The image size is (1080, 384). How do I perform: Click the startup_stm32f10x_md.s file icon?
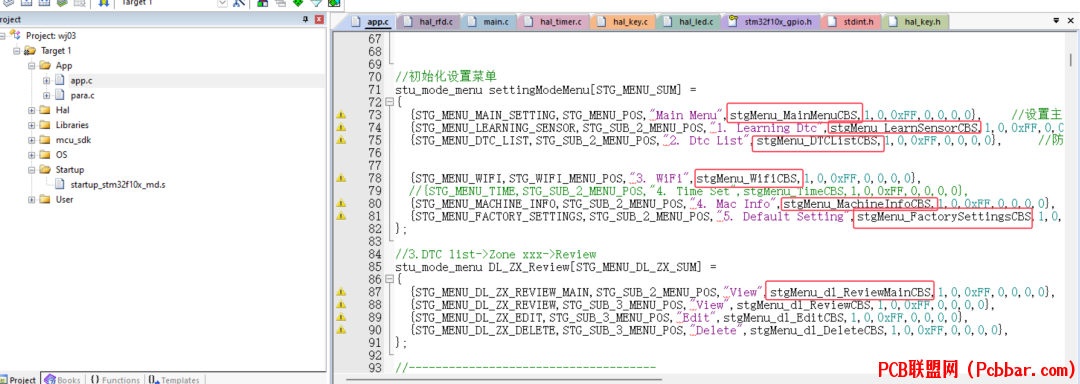(60, 184)
